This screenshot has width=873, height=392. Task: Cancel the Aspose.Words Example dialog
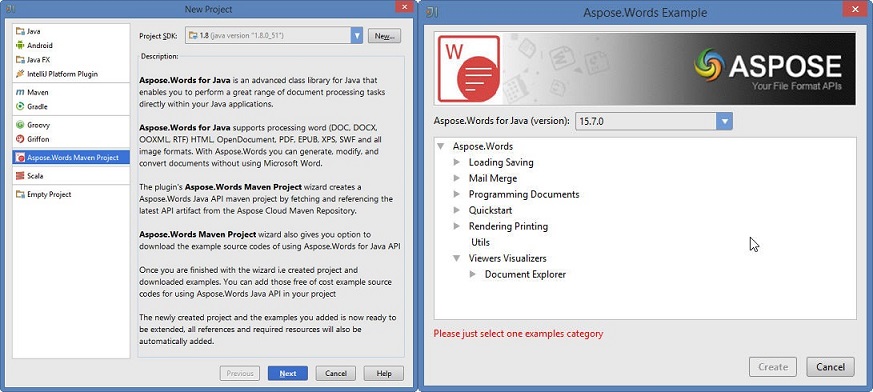[830, 367]
